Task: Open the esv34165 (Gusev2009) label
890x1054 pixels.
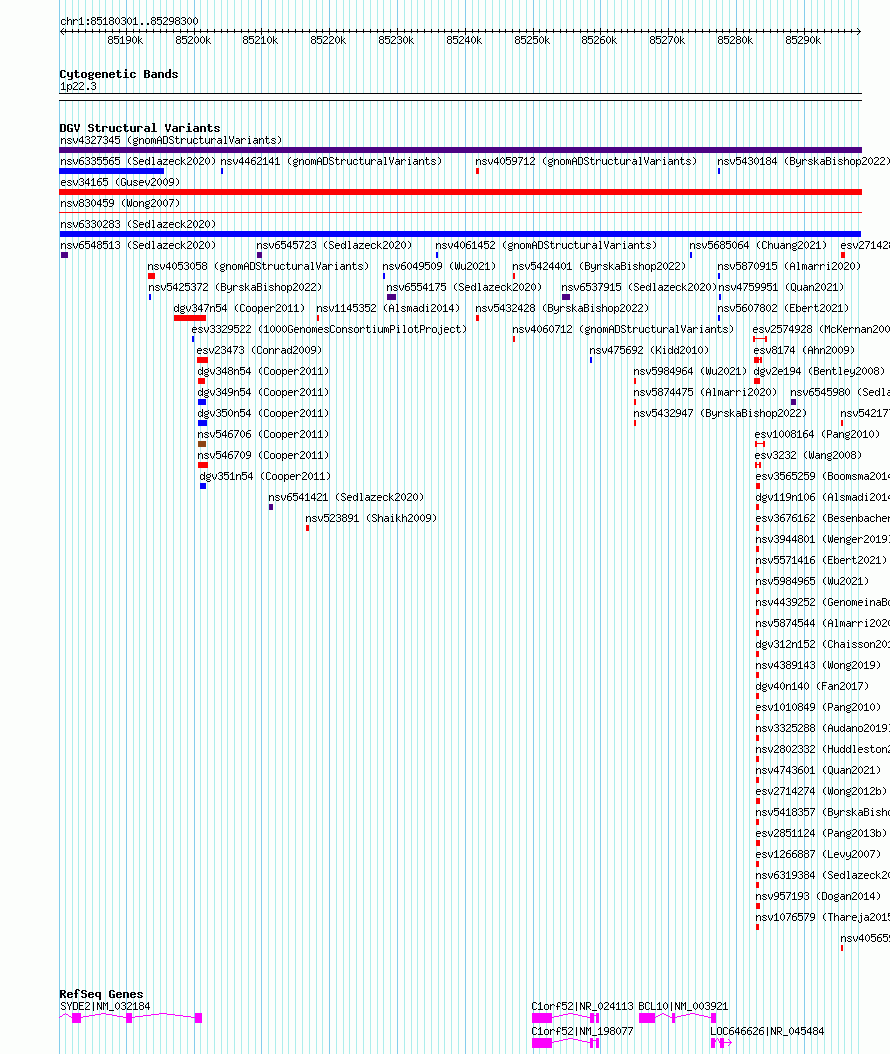Action: coord(120,182)
